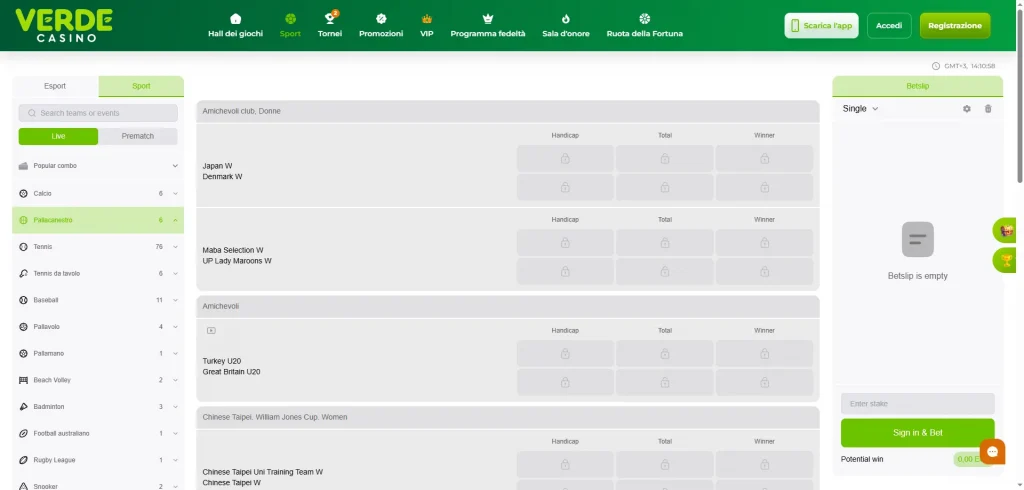Open the Hall dei giochi home icon

236,19
